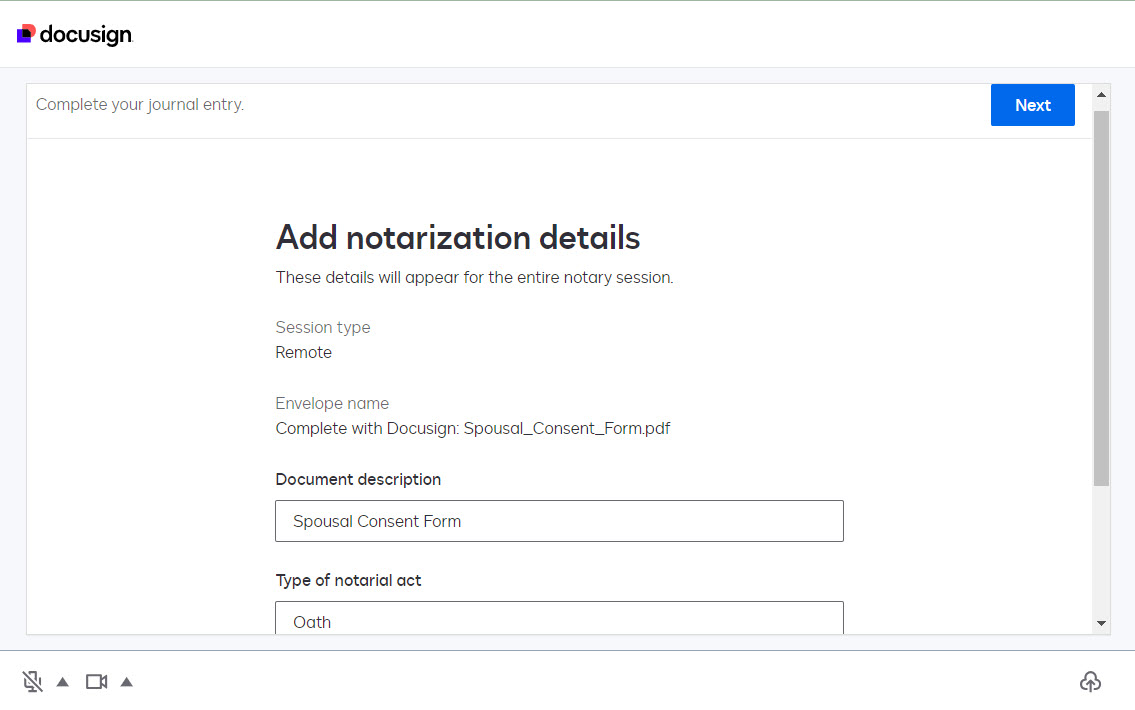Click the Document description label

click(358, 480)
